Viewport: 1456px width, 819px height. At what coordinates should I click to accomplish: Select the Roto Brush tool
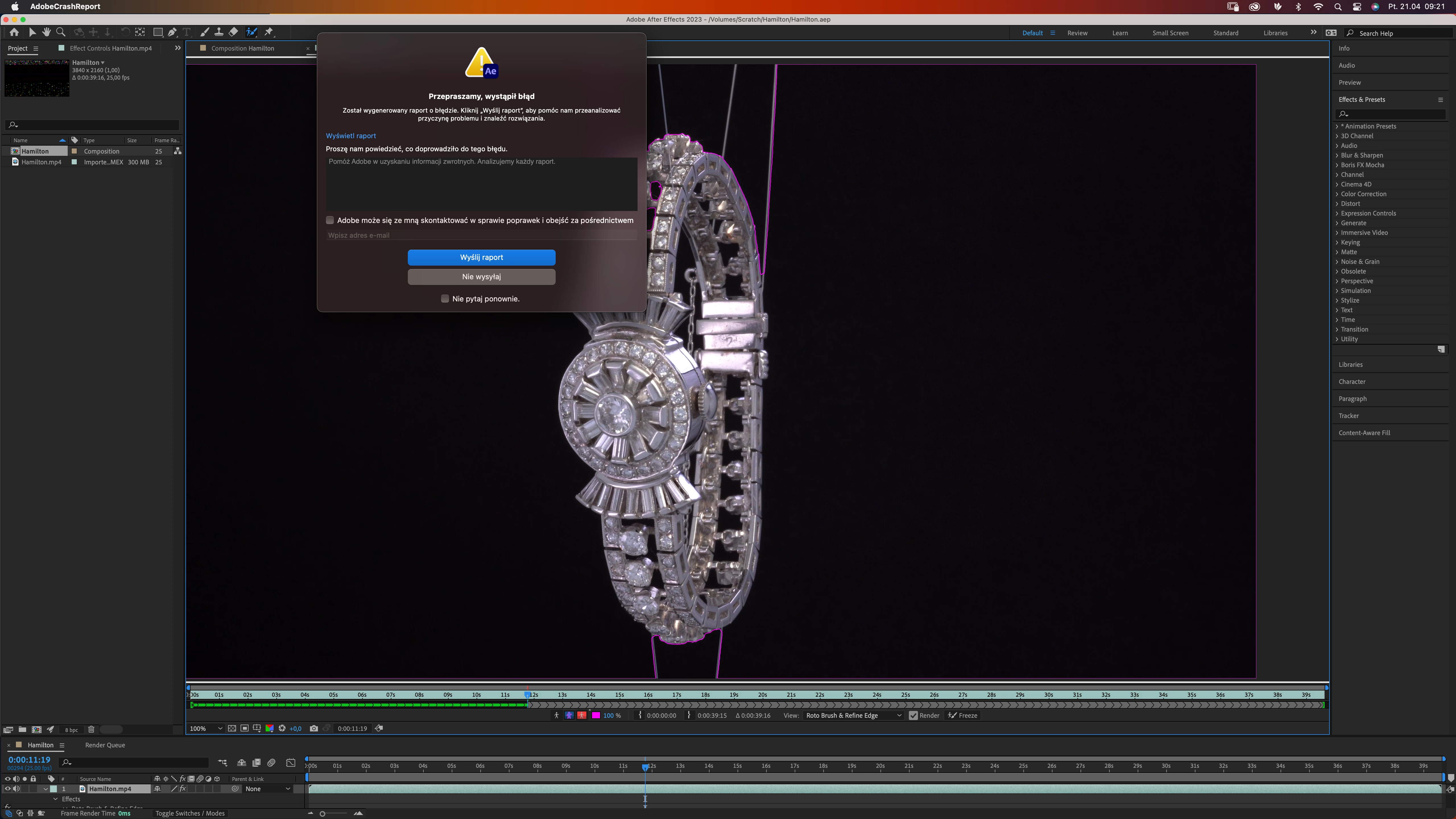click(x=251, y=32)
